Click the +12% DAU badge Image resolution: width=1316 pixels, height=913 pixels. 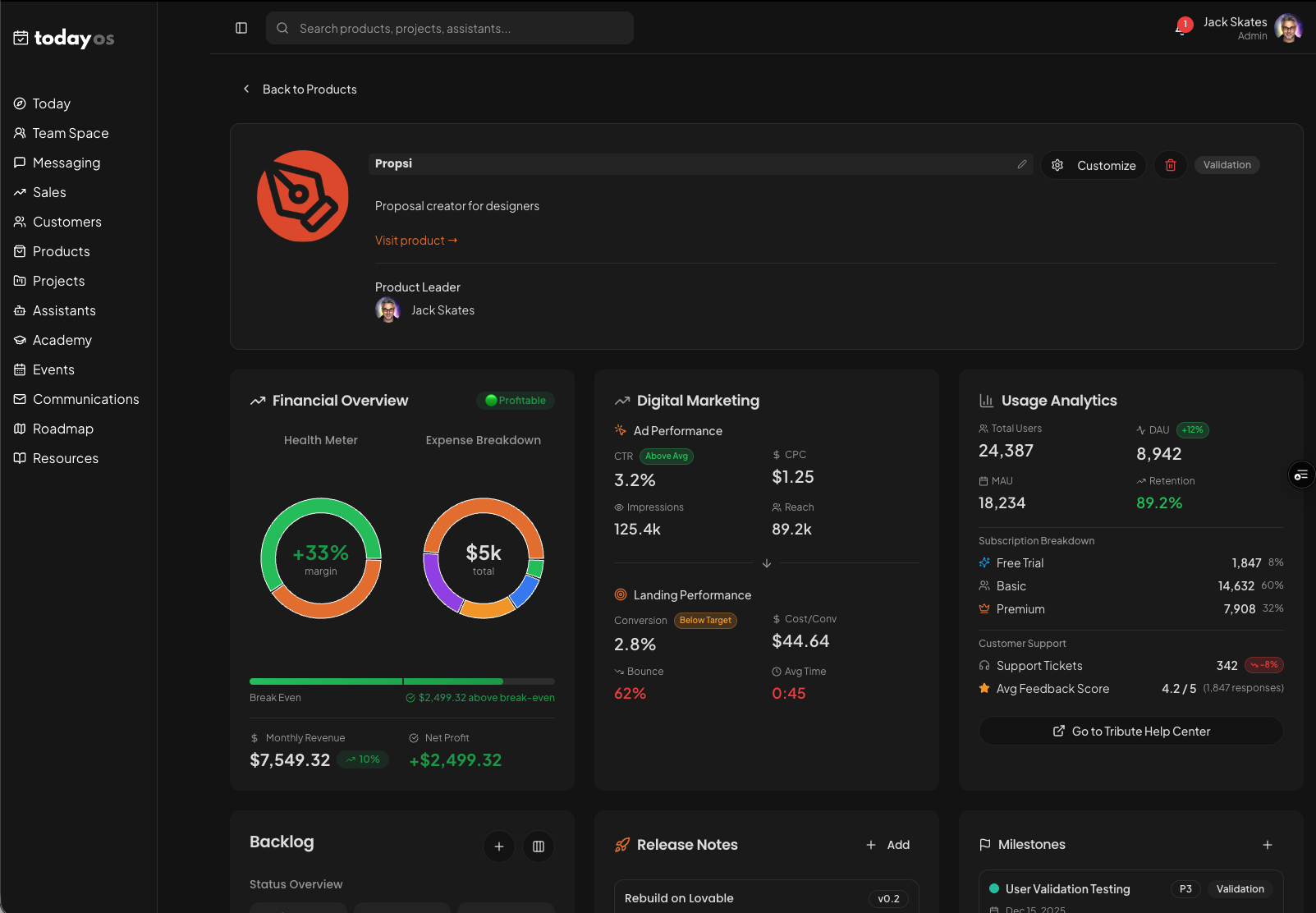(1193, 430)
